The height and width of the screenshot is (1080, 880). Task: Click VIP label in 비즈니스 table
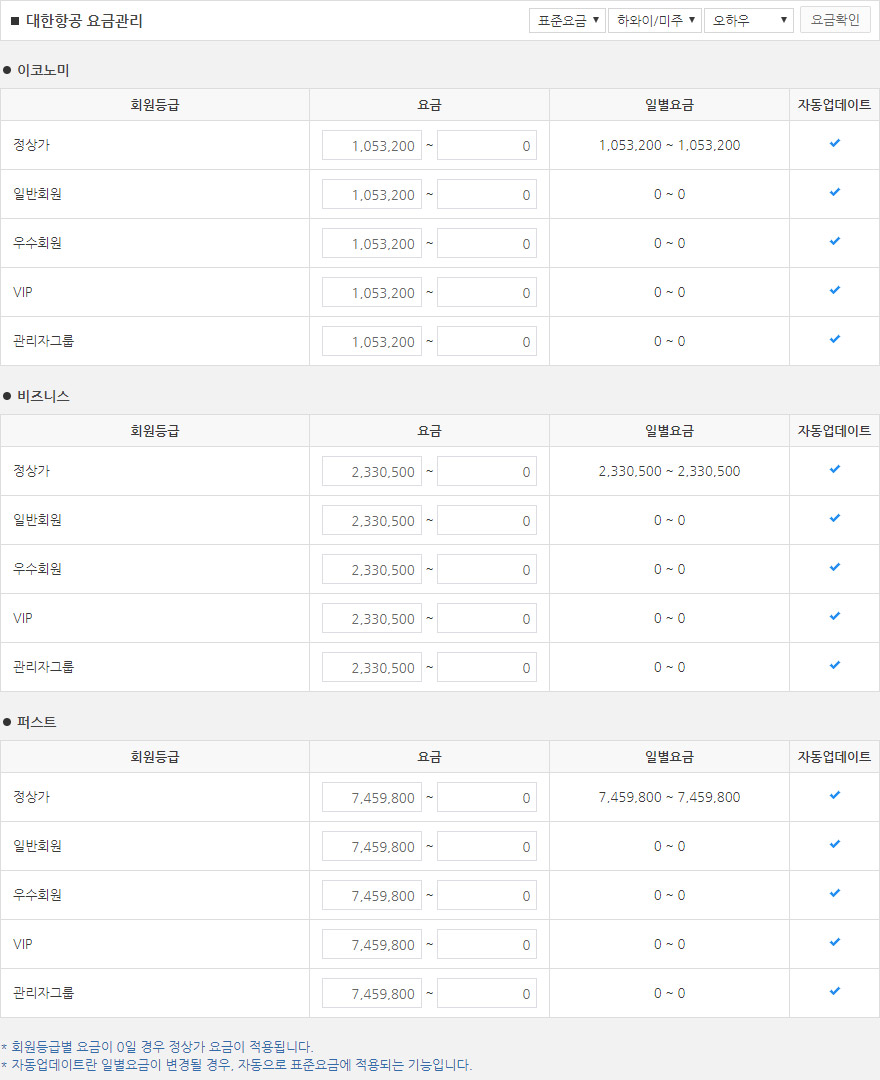[x=23, y=618]
